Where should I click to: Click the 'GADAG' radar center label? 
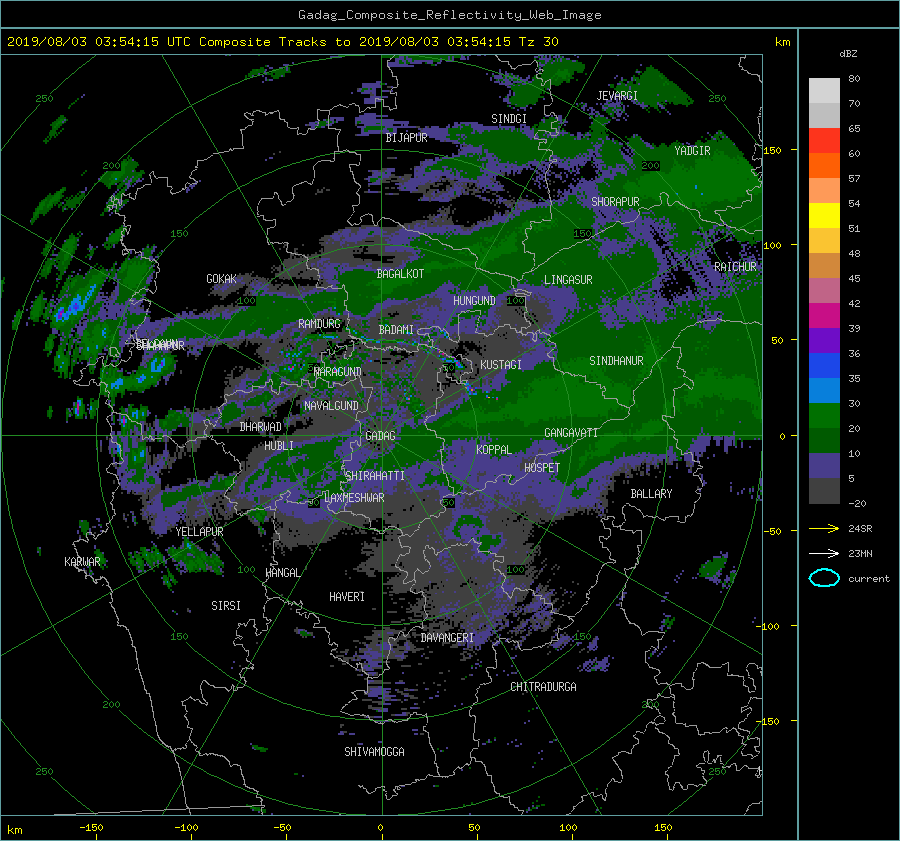[380, 436]
